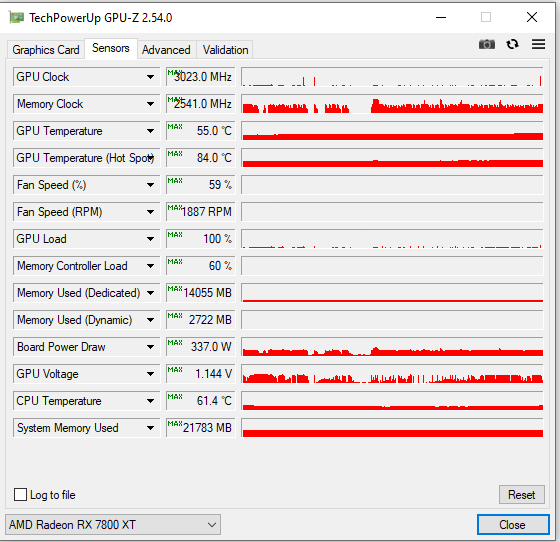Click the CPU Temperature history graph
This screenshot has height=542, width=560.
[392, 401]
